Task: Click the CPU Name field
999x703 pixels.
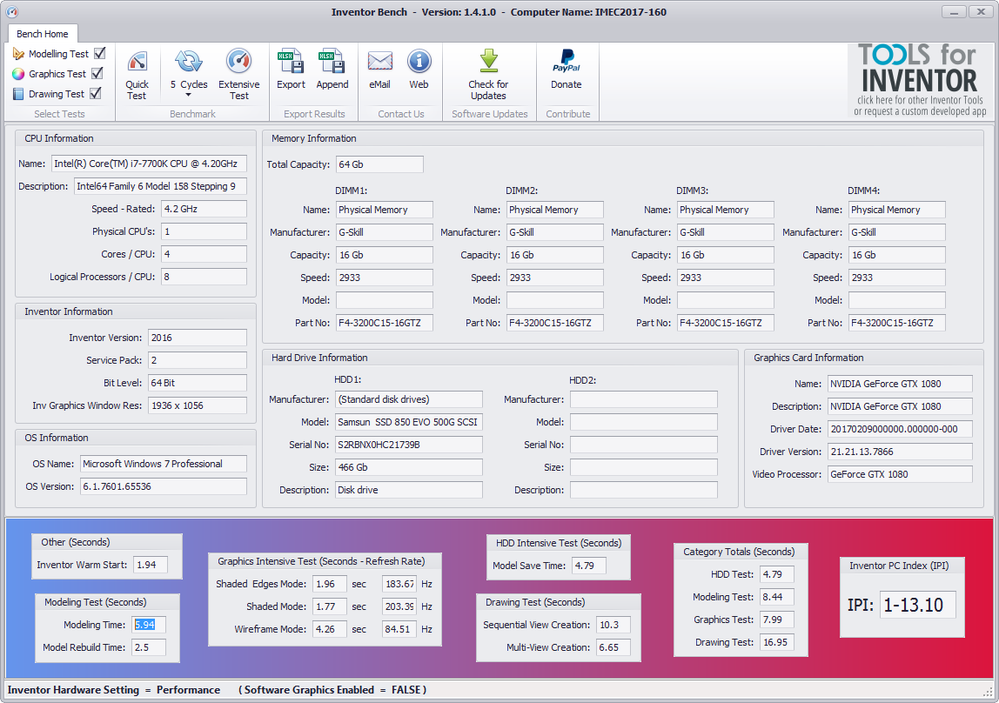Action: (148, 164)
